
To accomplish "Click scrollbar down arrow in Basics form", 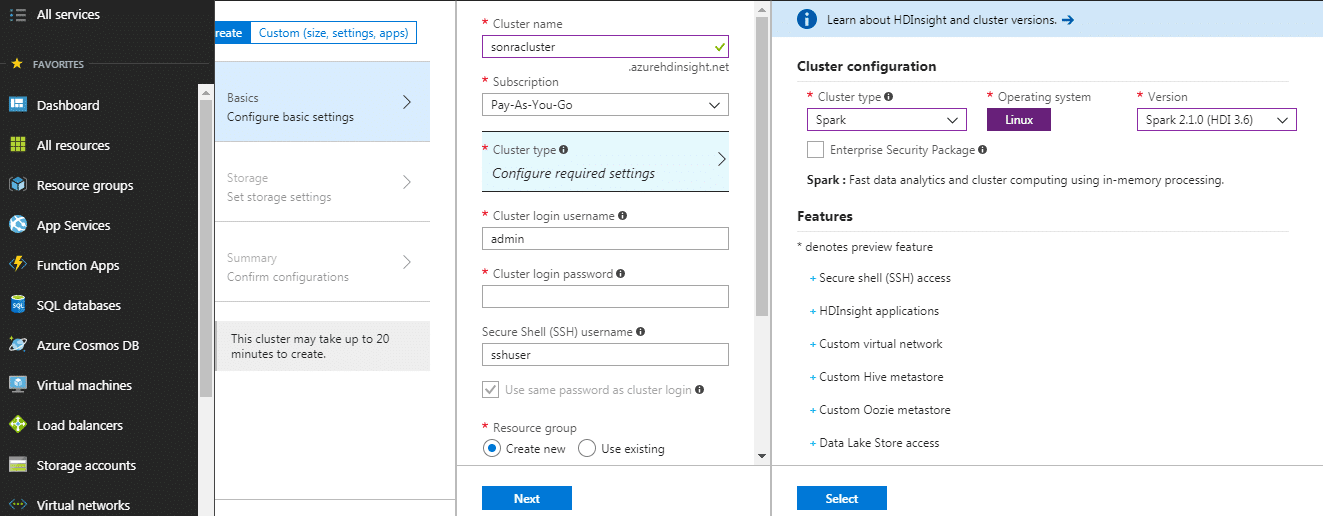I will (761, 456).
